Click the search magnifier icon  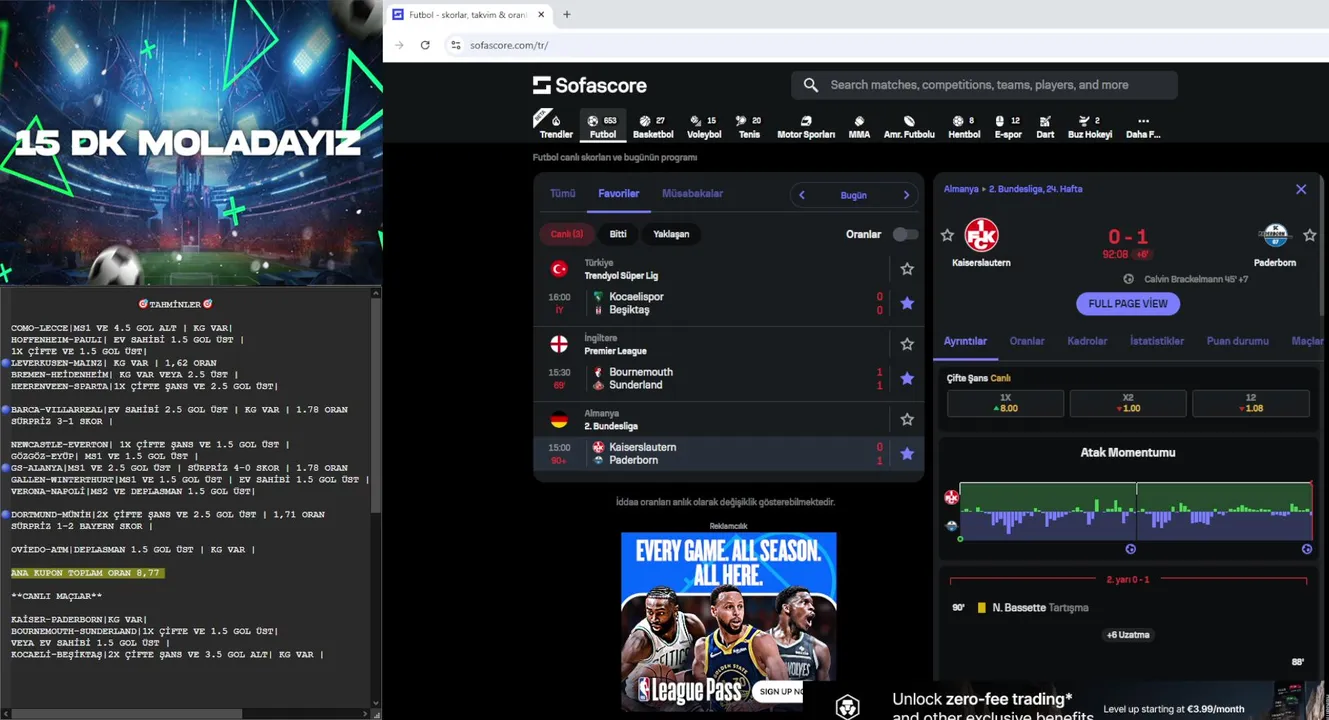point(811,85)
